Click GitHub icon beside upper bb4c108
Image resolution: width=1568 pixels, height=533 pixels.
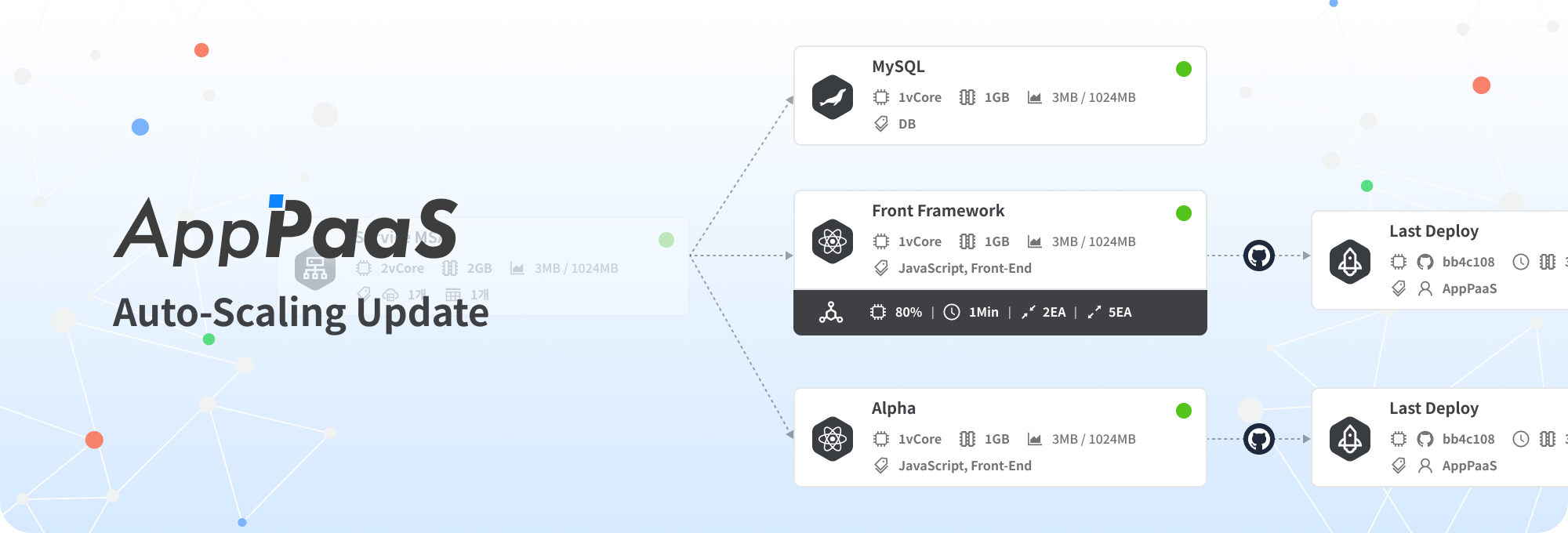1425,262
